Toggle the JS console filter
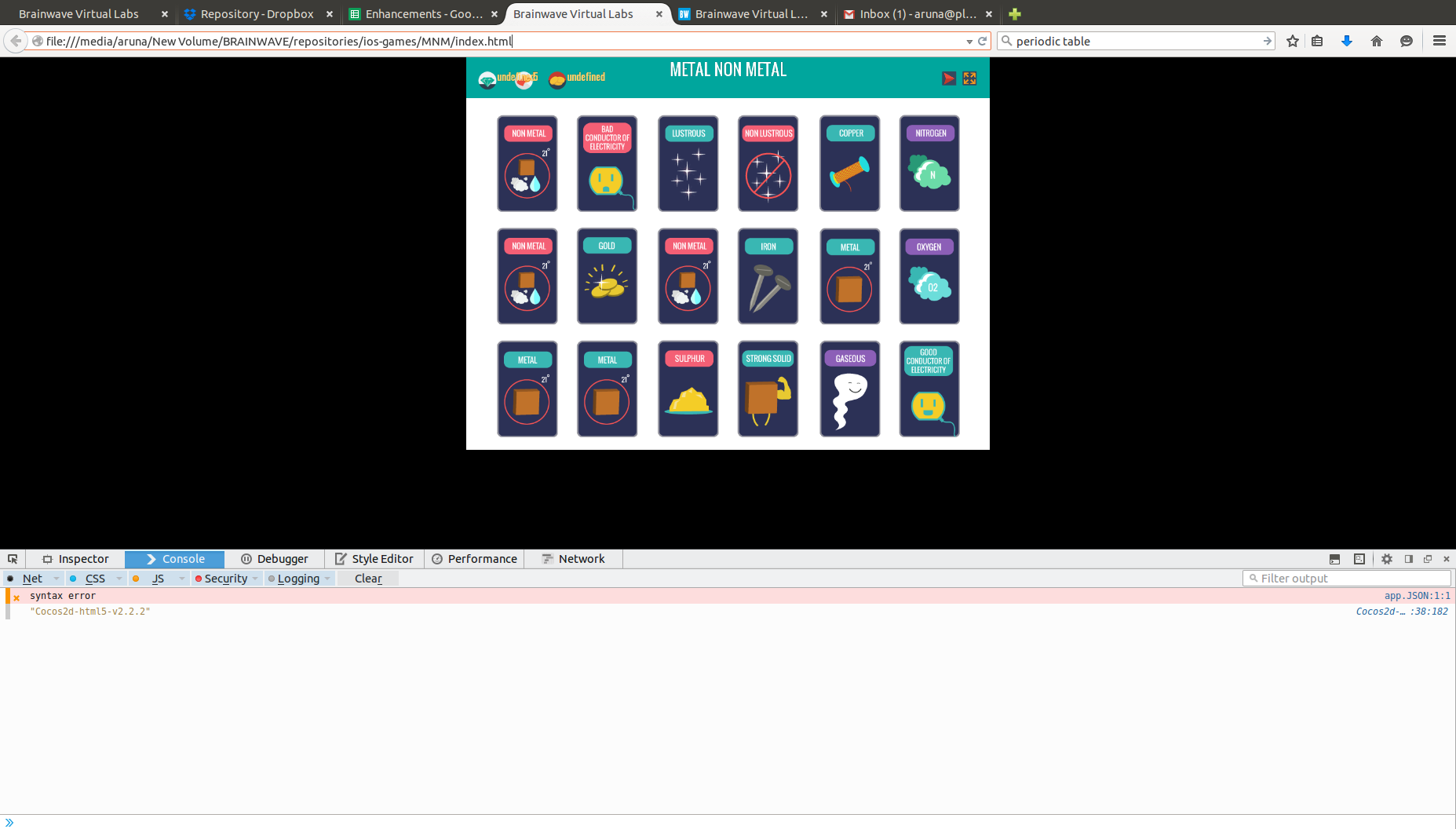This screenshot has height=829, width=1456. pos(158,579)
